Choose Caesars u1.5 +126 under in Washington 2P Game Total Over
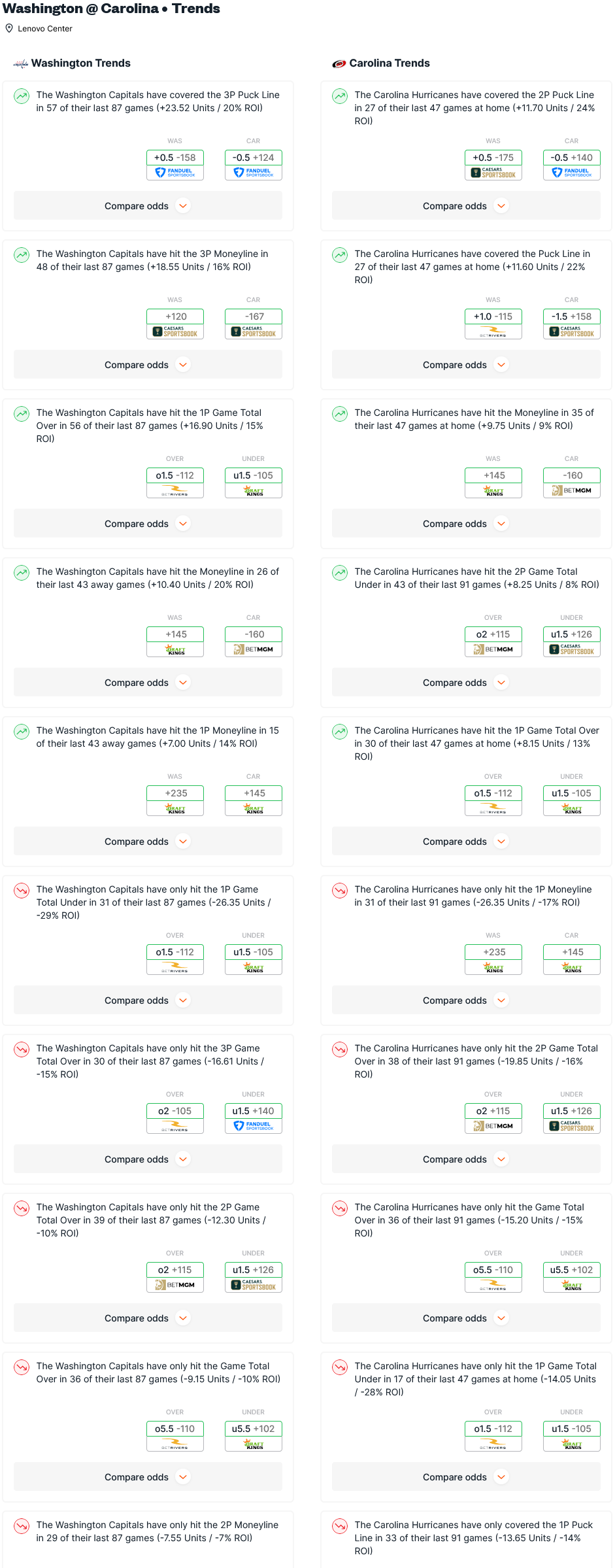Image resolution: width=615 pixels, height=1568 pixels. 254,1277
